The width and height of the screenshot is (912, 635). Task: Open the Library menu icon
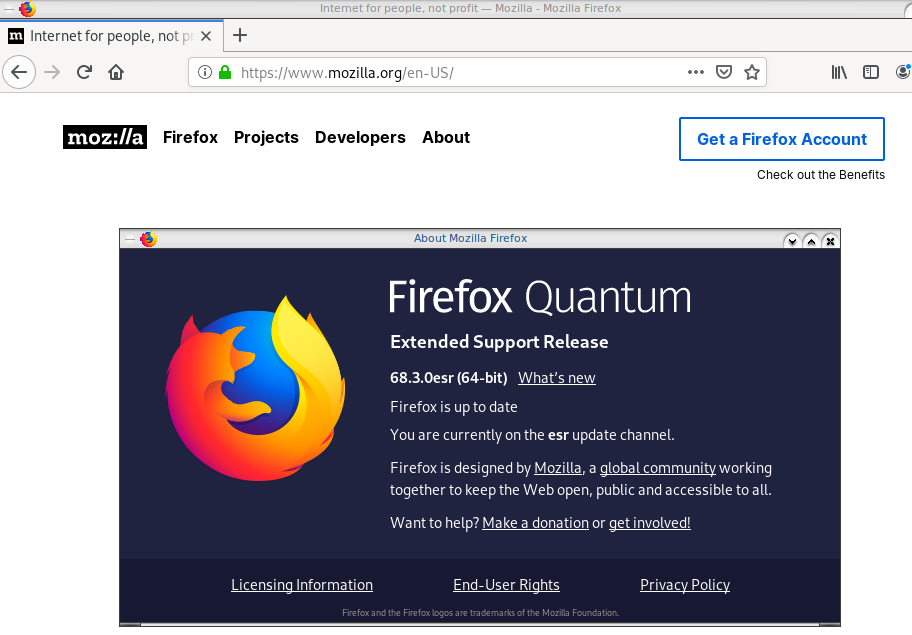pyautogui.click(x=839, y=71)
